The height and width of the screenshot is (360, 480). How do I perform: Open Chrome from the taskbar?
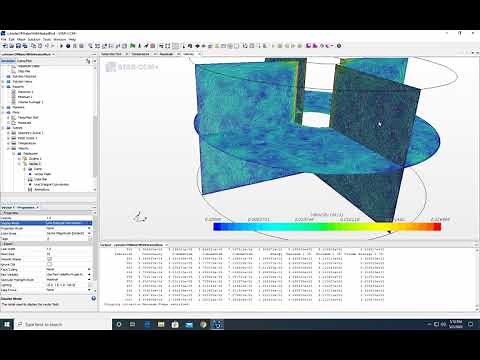(203, 324)
